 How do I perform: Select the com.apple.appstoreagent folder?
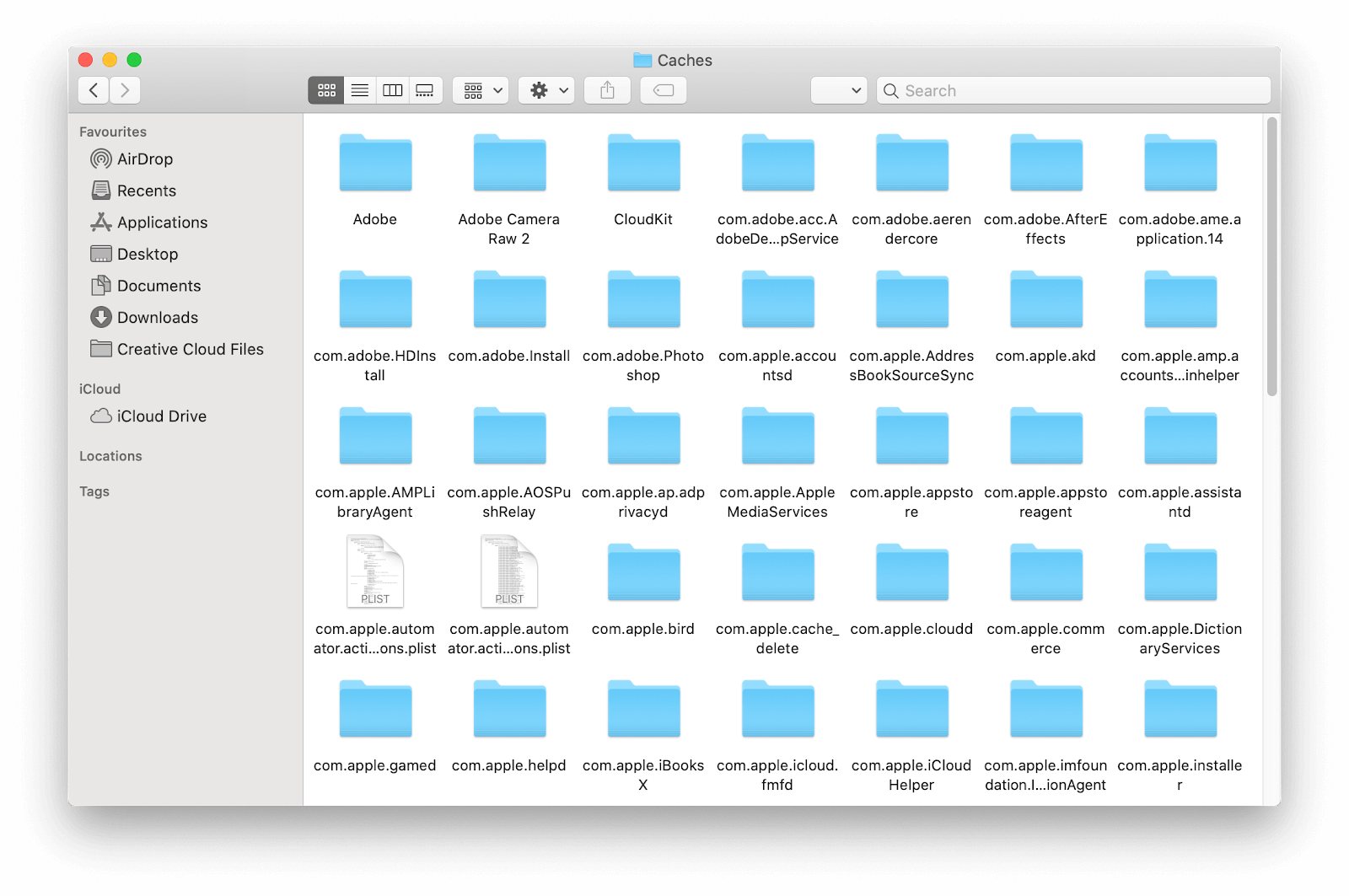(1045, 437)
